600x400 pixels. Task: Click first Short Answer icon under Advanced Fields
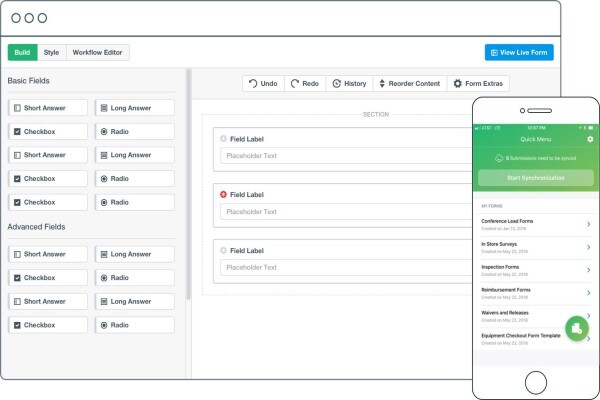pos(17,254)
